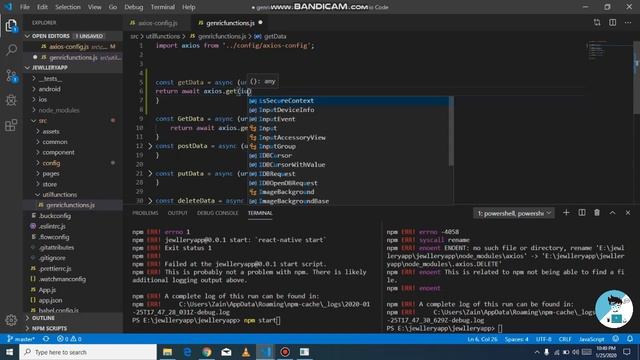Viewport: 640px width, 360px height.
Task: Select terminal from powershell dropdown
Action: tap(514, 213)
